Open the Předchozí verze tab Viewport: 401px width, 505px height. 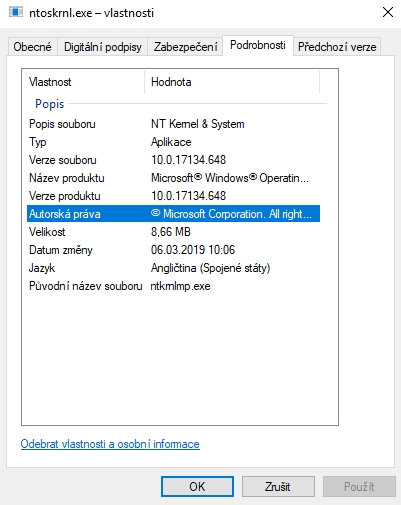click(x=337, y=47)
